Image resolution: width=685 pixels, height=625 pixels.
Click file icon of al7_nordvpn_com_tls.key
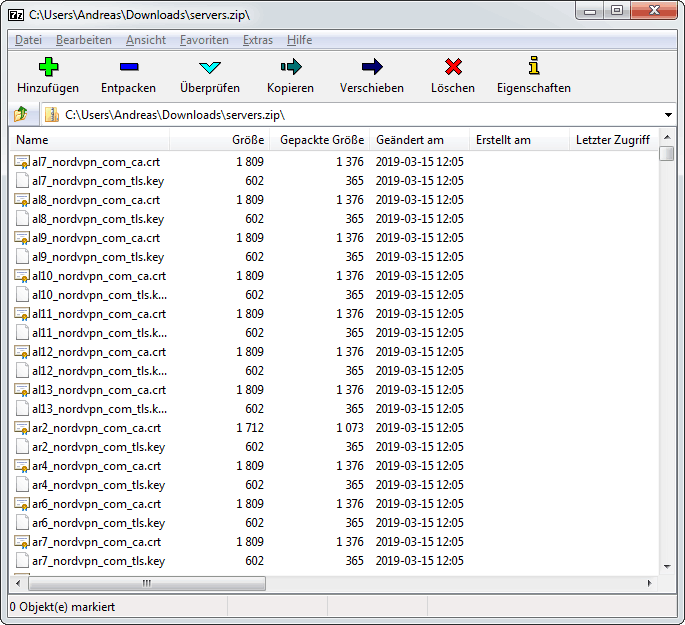pos(22,181)
